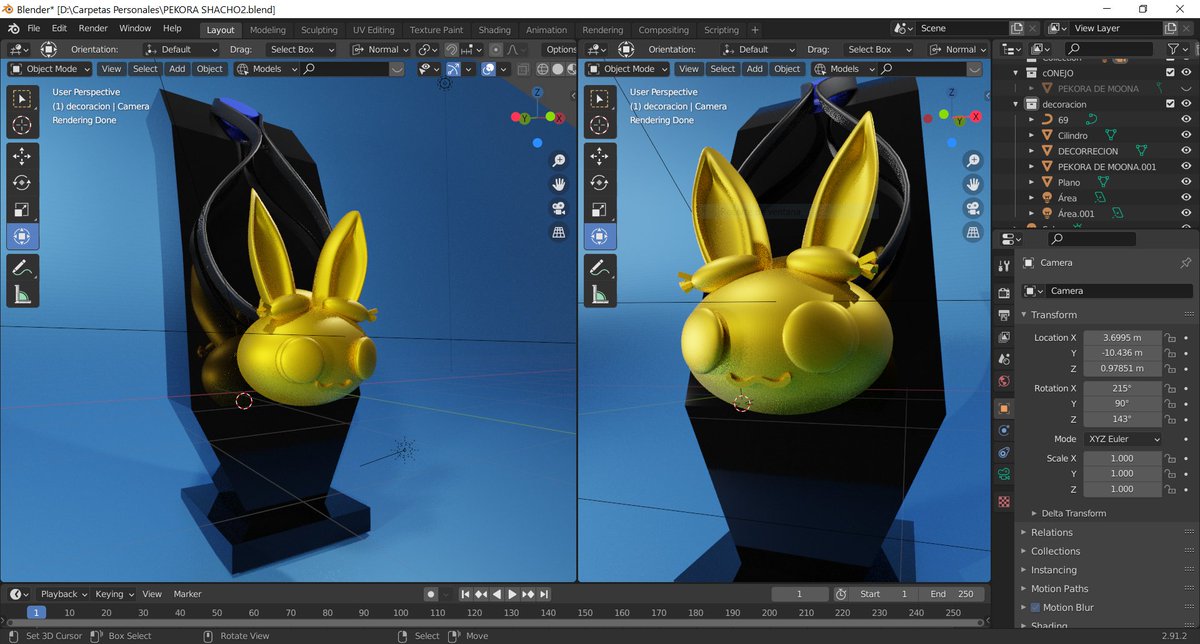Toggle camera view in right viewport

972,208
